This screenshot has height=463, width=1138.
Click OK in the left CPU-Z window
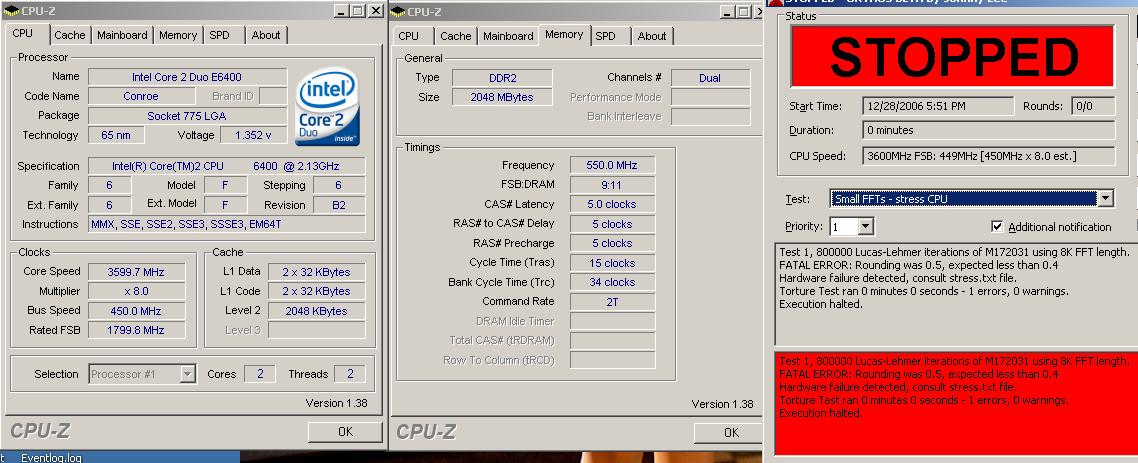pos(345,431)
